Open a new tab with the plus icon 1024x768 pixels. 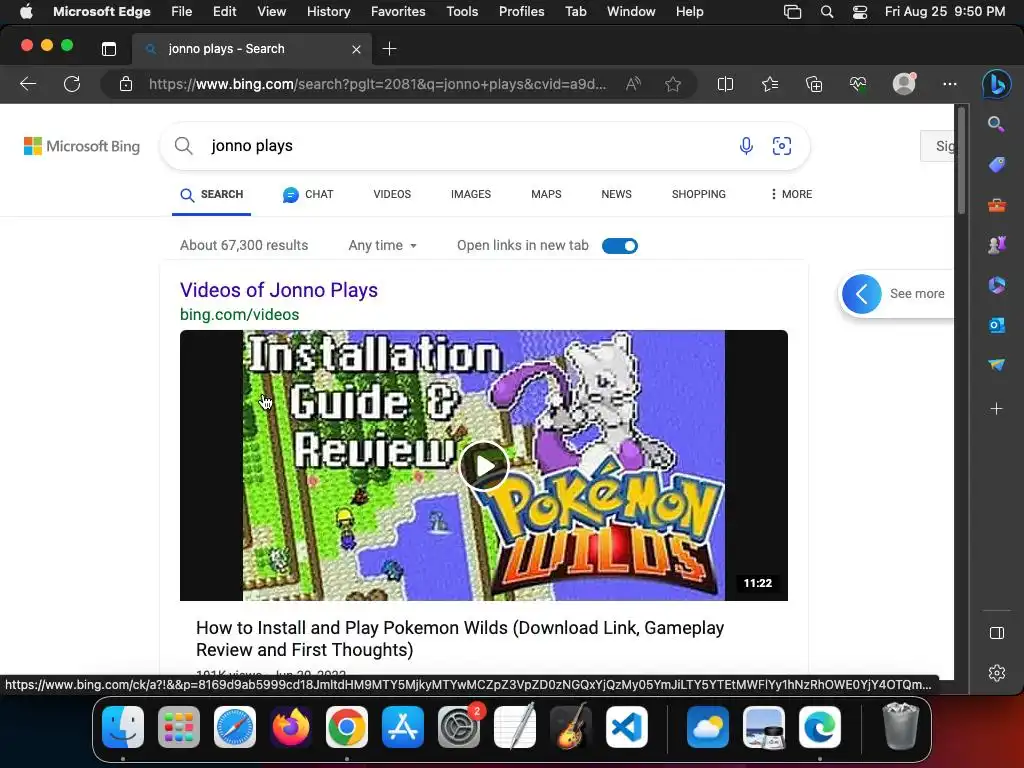coord(389,49)
